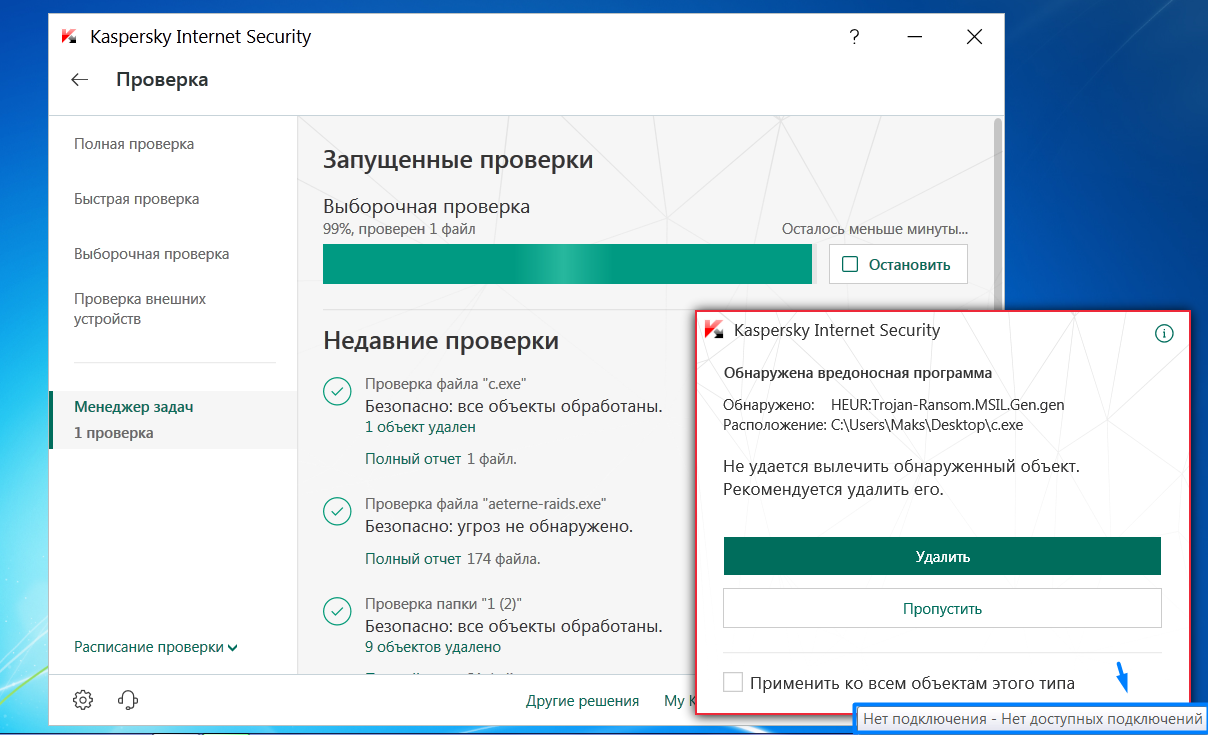Click the checkmark for folder "1 (2)" scan

pyautogui.click(x=338, y=610)
